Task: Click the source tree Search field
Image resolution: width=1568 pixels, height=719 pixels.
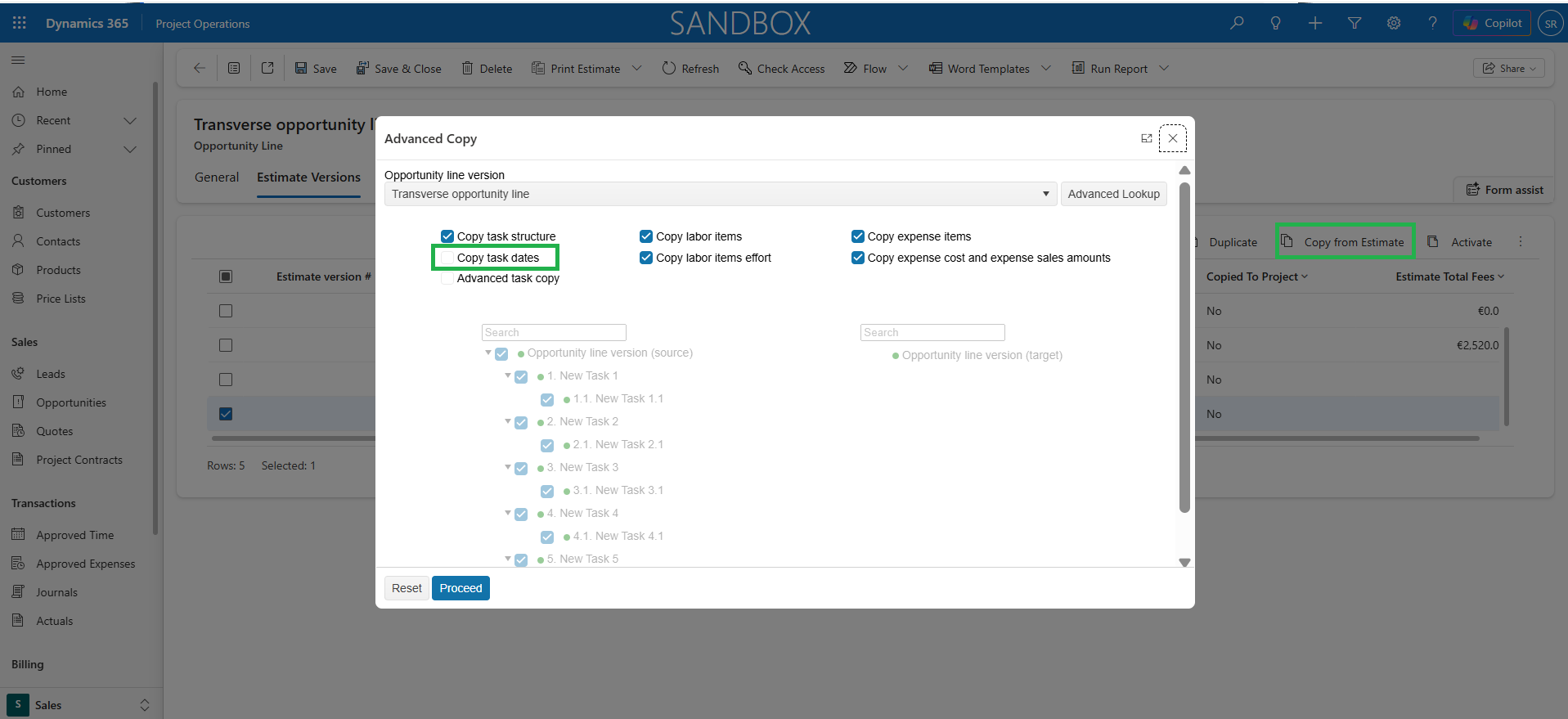Action: [x=554, y=332]
